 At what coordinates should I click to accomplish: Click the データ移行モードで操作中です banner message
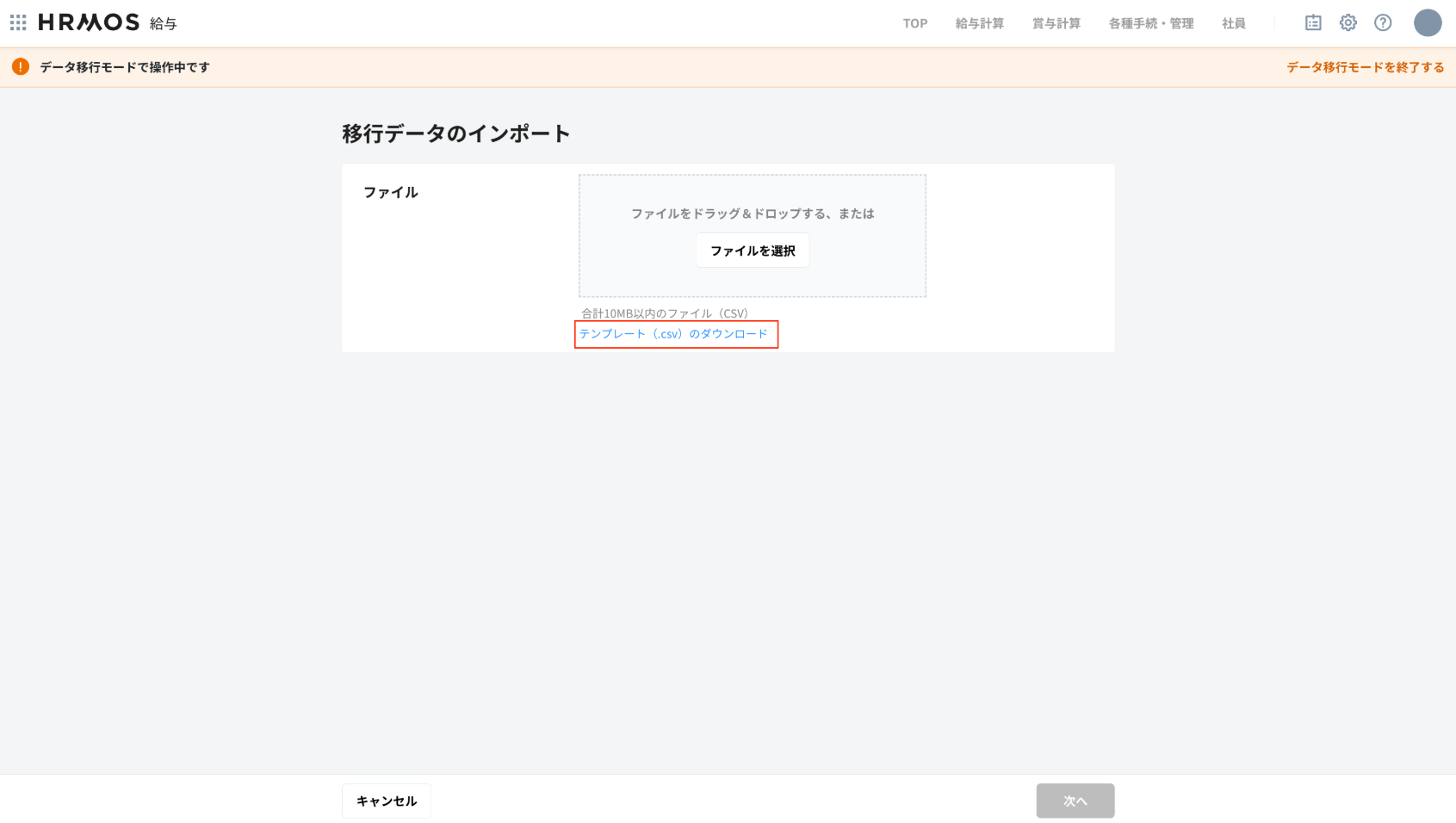(x=125, y=67)
